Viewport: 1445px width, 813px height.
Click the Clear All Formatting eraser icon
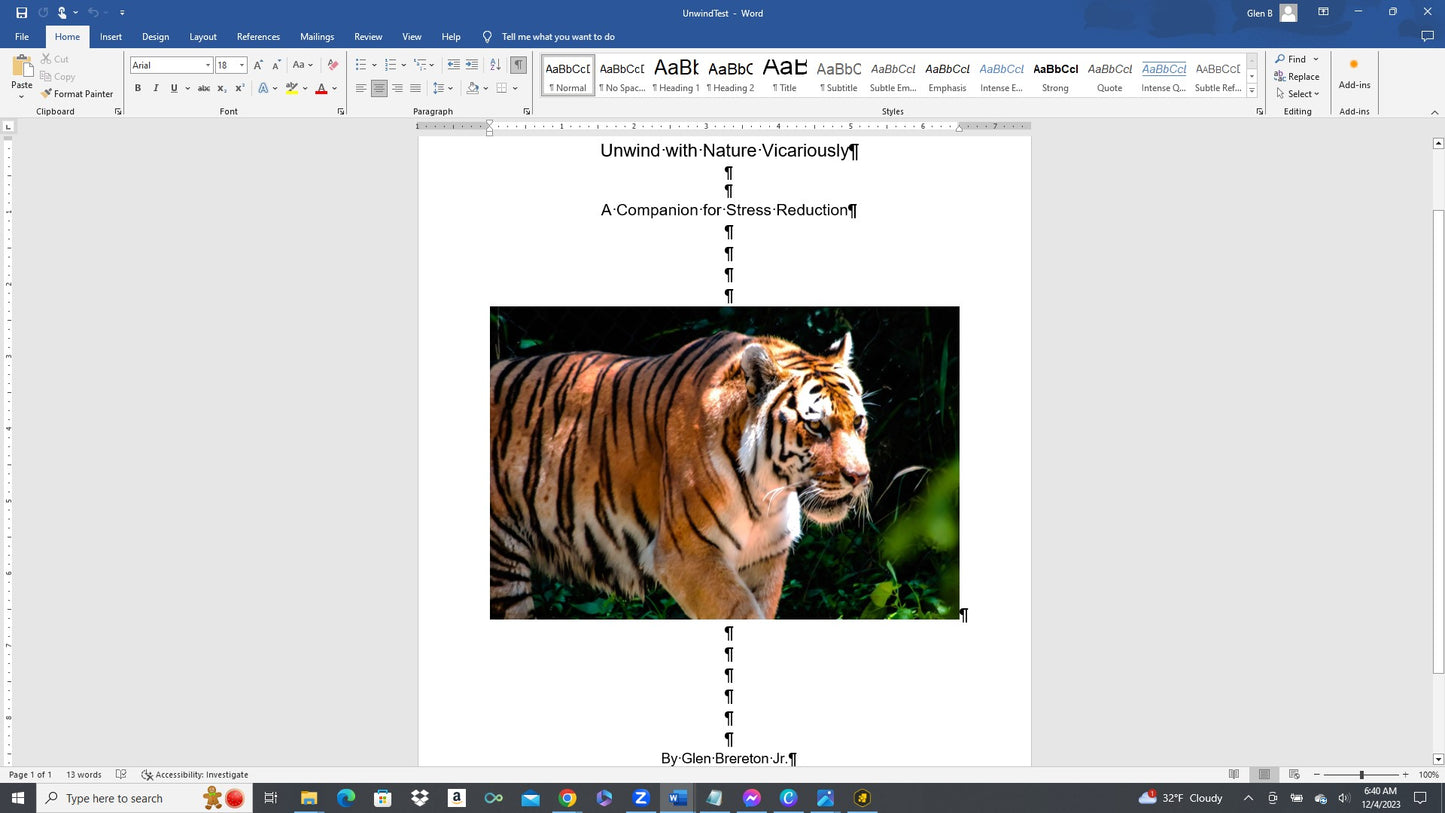(x=333, y=65)
